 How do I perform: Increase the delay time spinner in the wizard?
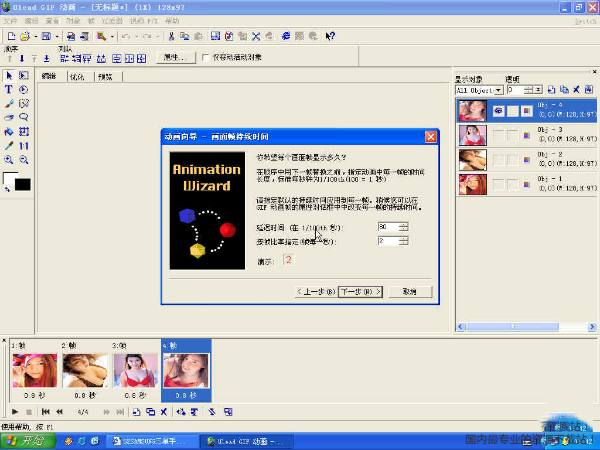point(403,223)
